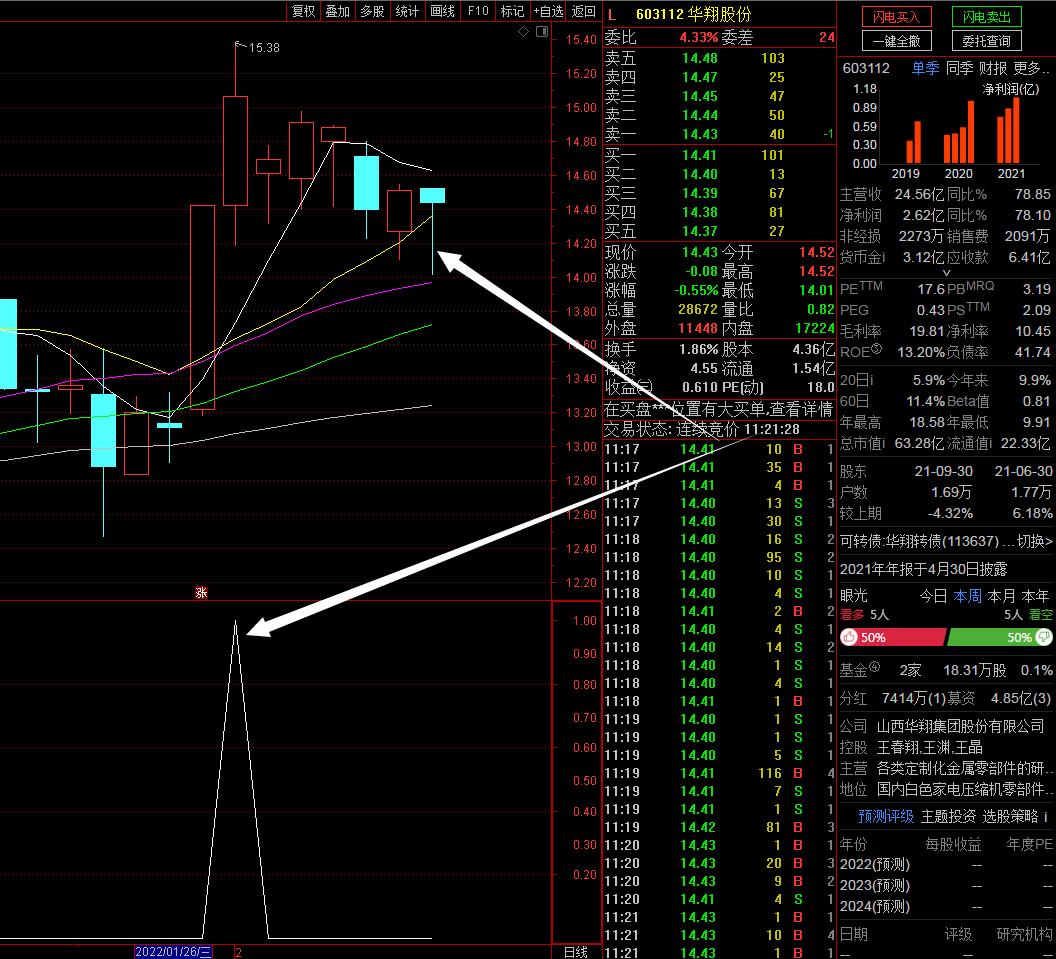Viewport: 1056px width, 959px height.
Task: Click the 买五 bid price 14.37
Action: click(700, 232)
